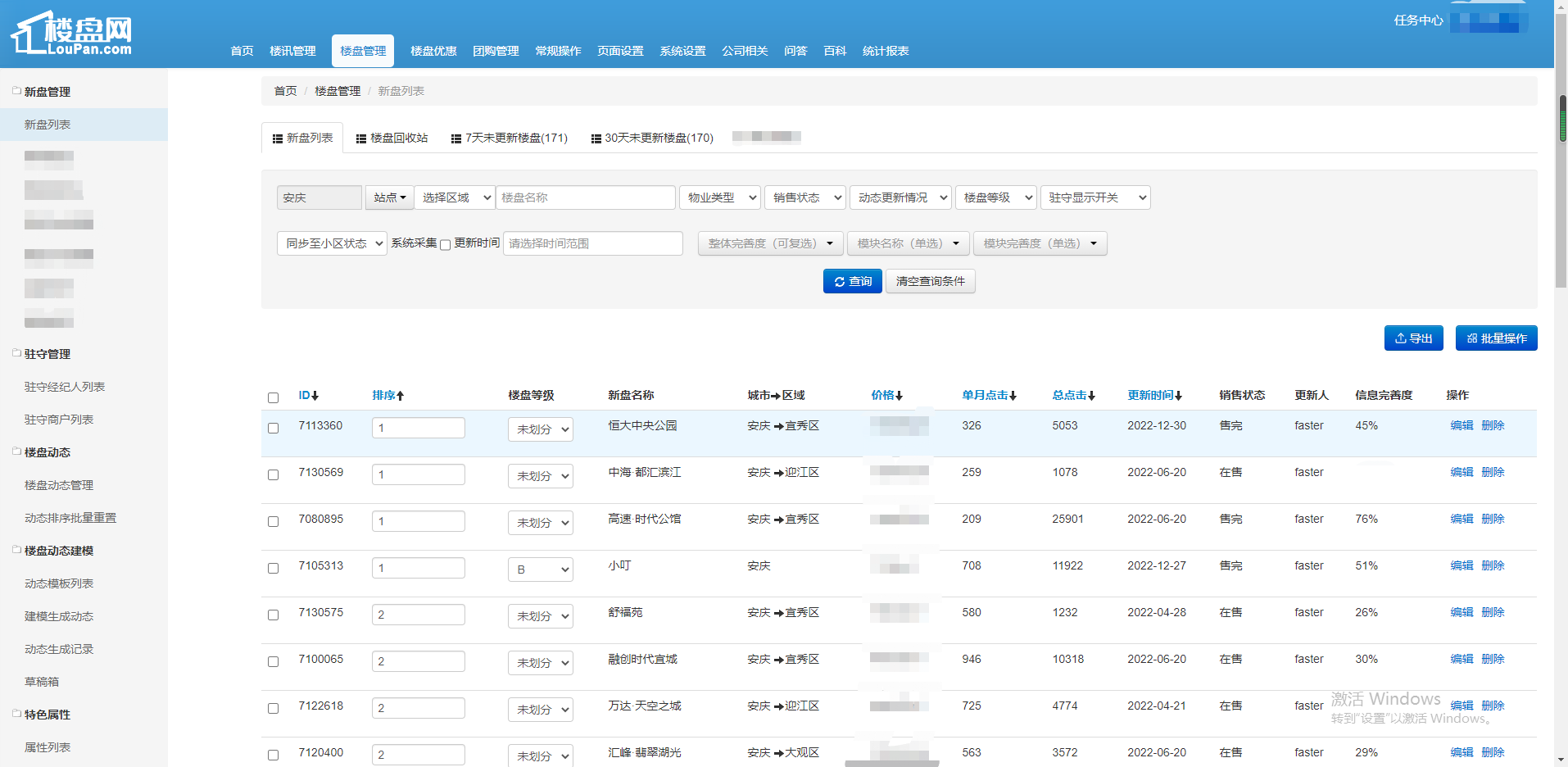Click folder icon beside 新盘管理
Image resolution: width=1568 pixels, height=767 pixels.
[16, 91]
